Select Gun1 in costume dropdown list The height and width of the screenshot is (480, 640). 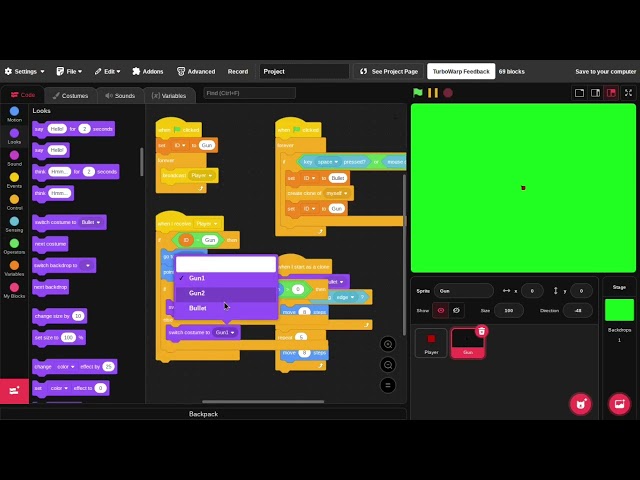(x=226, y=278)
